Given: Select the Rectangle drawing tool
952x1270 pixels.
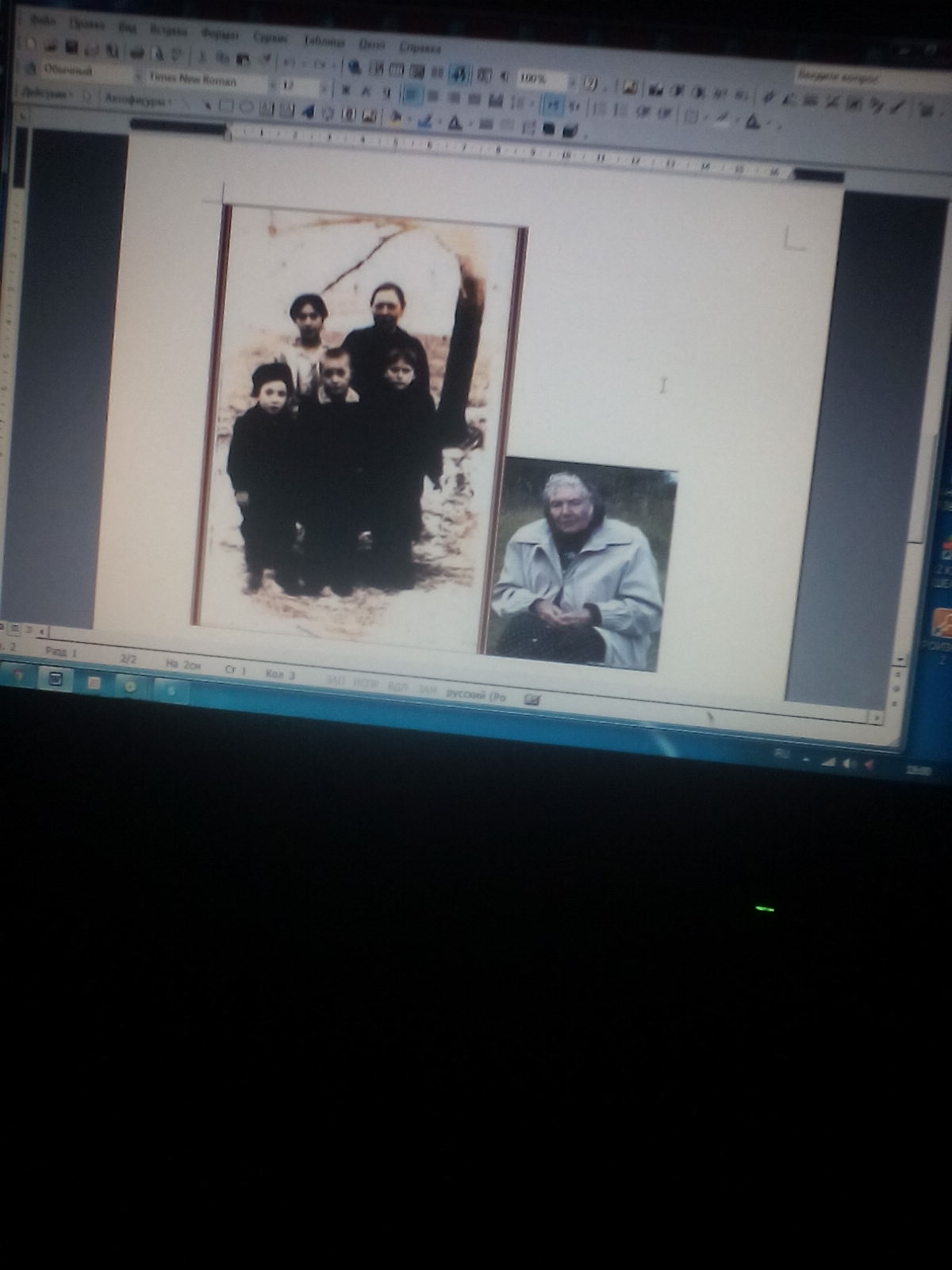Looking at the screenshot, I should point(226,107).
